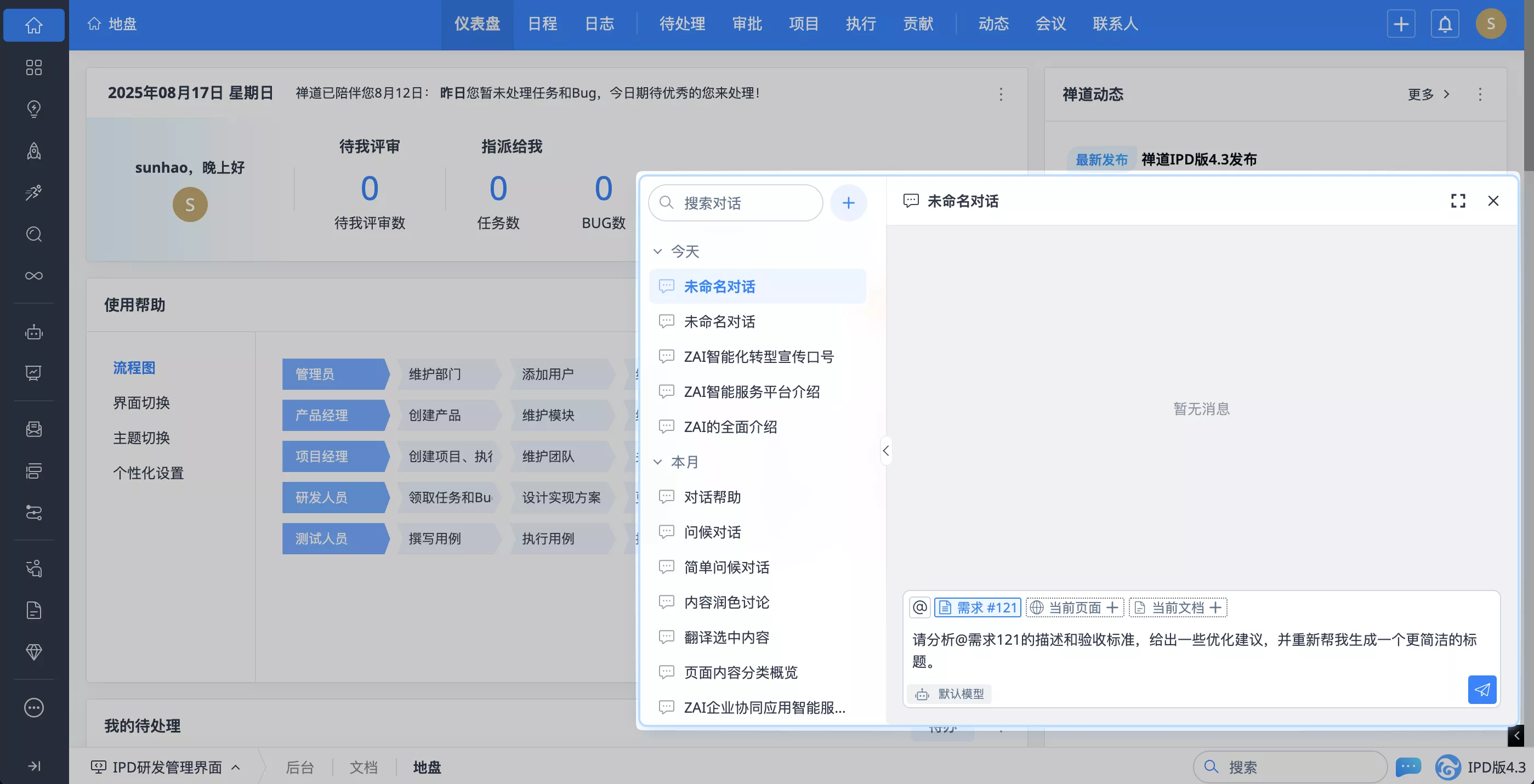Collapse the 今天 conversation group

[657, 251]
